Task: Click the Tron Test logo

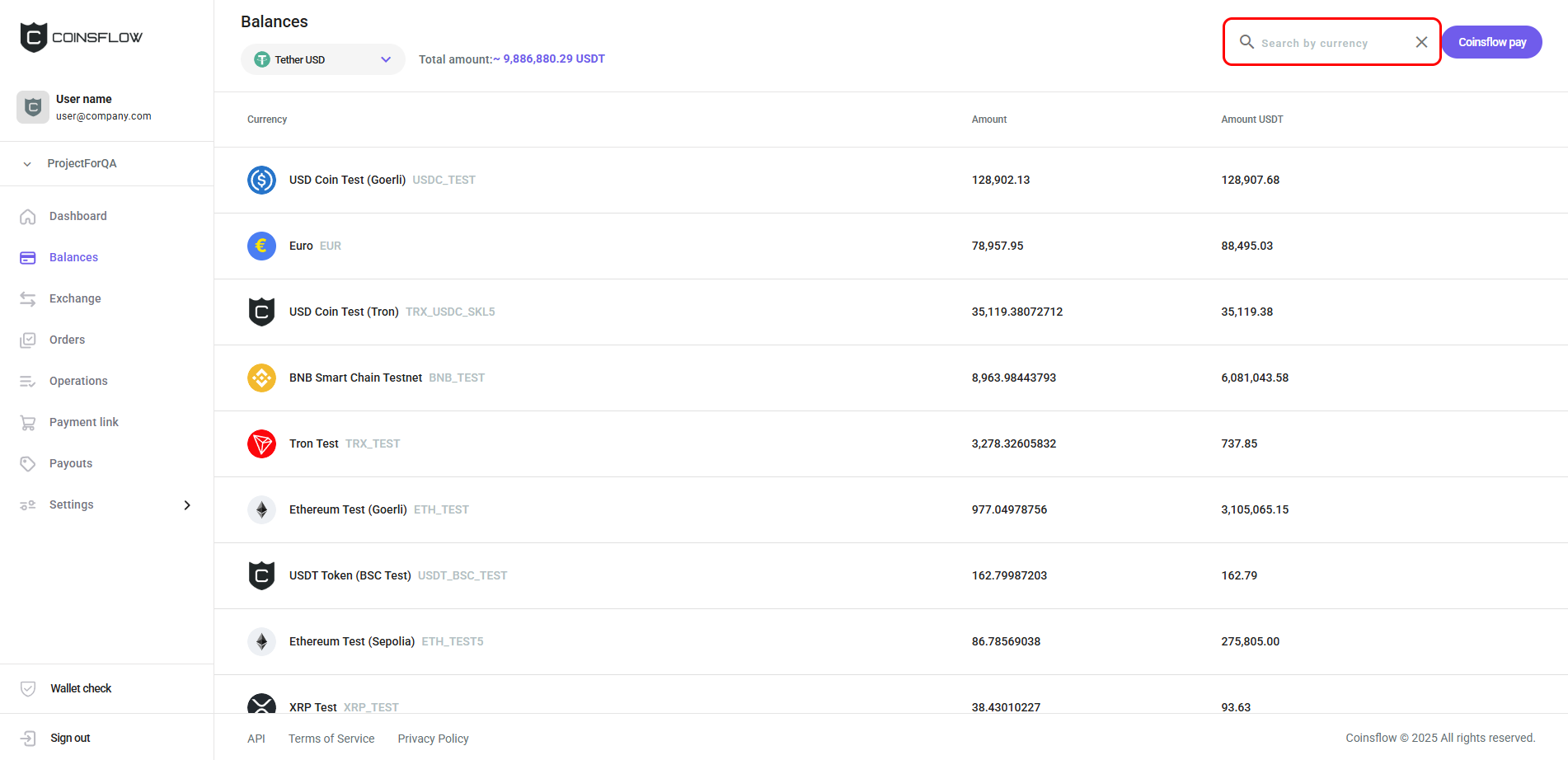Action: click(x=261, y=443)
